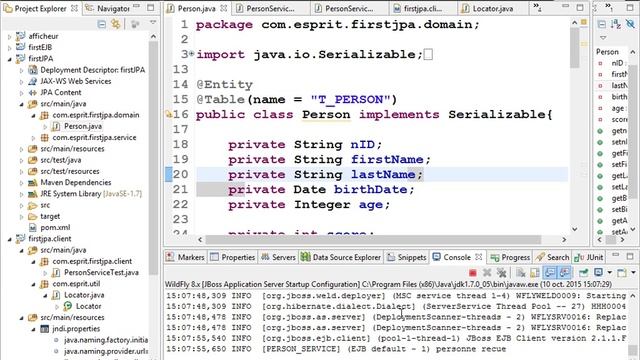The image size is (640, 360).
Task: Open the Open Console dropdown arrow
Action: point(633,272)
